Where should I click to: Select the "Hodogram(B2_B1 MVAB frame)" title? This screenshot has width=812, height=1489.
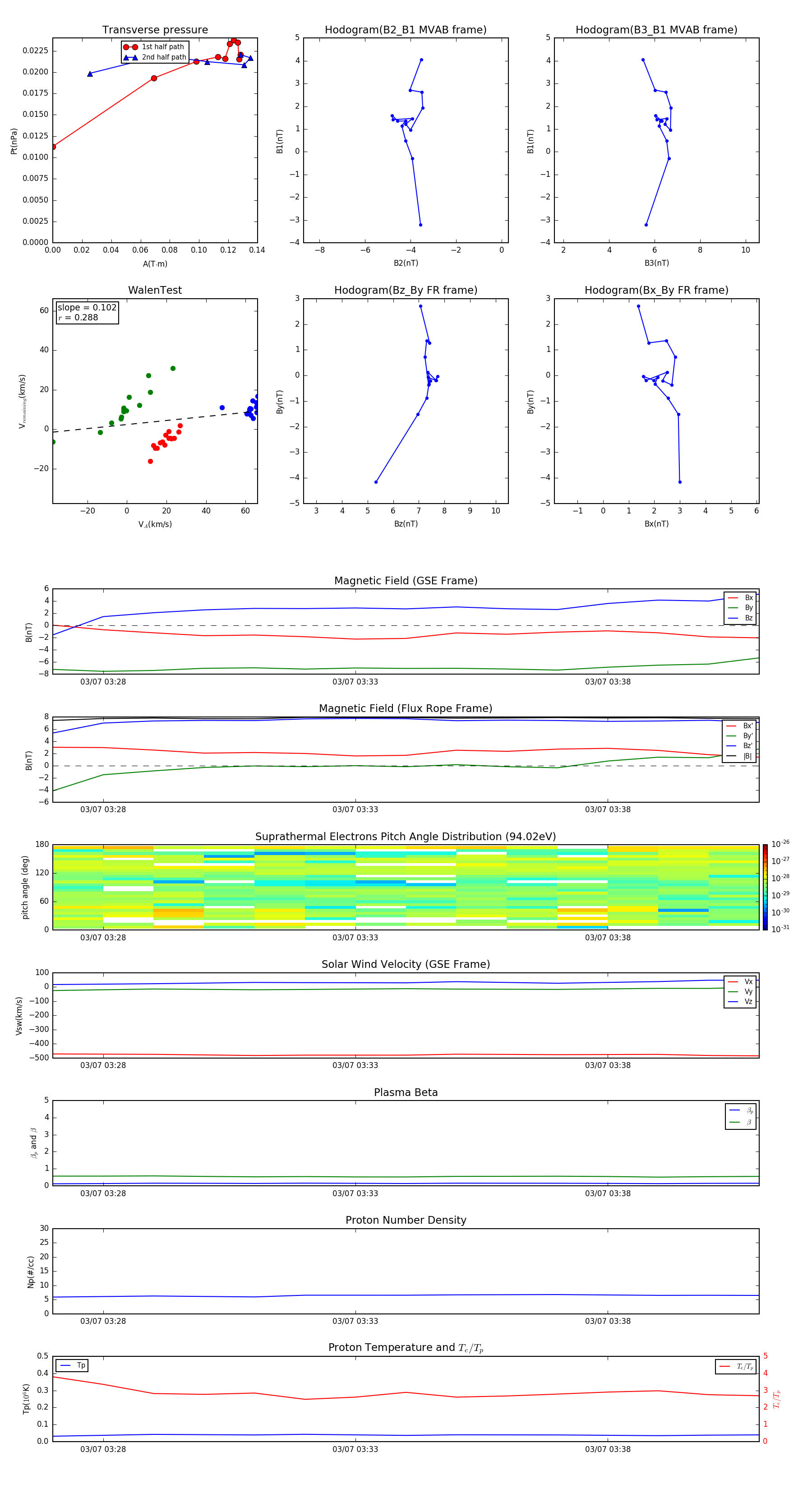pyautogui.click(x=406, y=30)
